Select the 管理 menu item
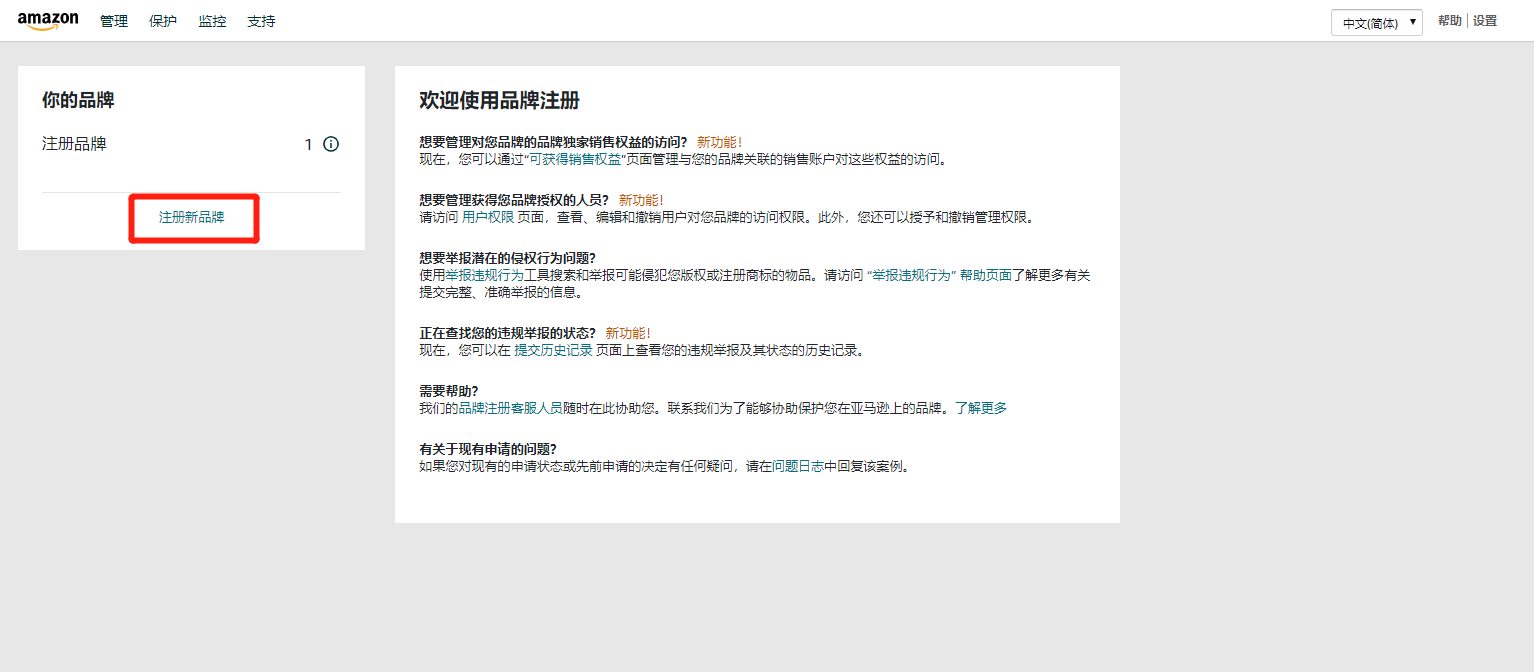This screenshot has width=1534, height=672. [x=113, y=21]
